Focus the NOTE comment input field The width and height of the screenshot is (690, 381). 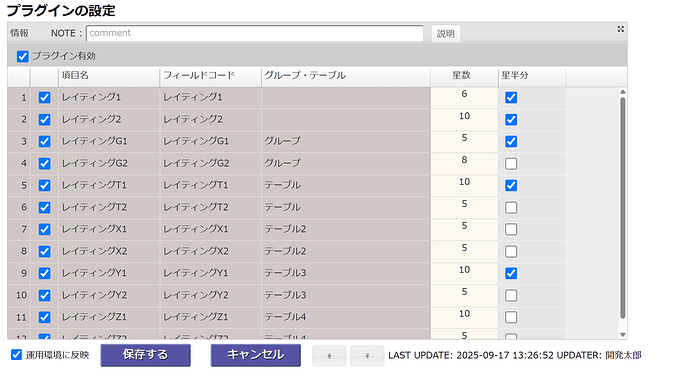tap(255, 33)
